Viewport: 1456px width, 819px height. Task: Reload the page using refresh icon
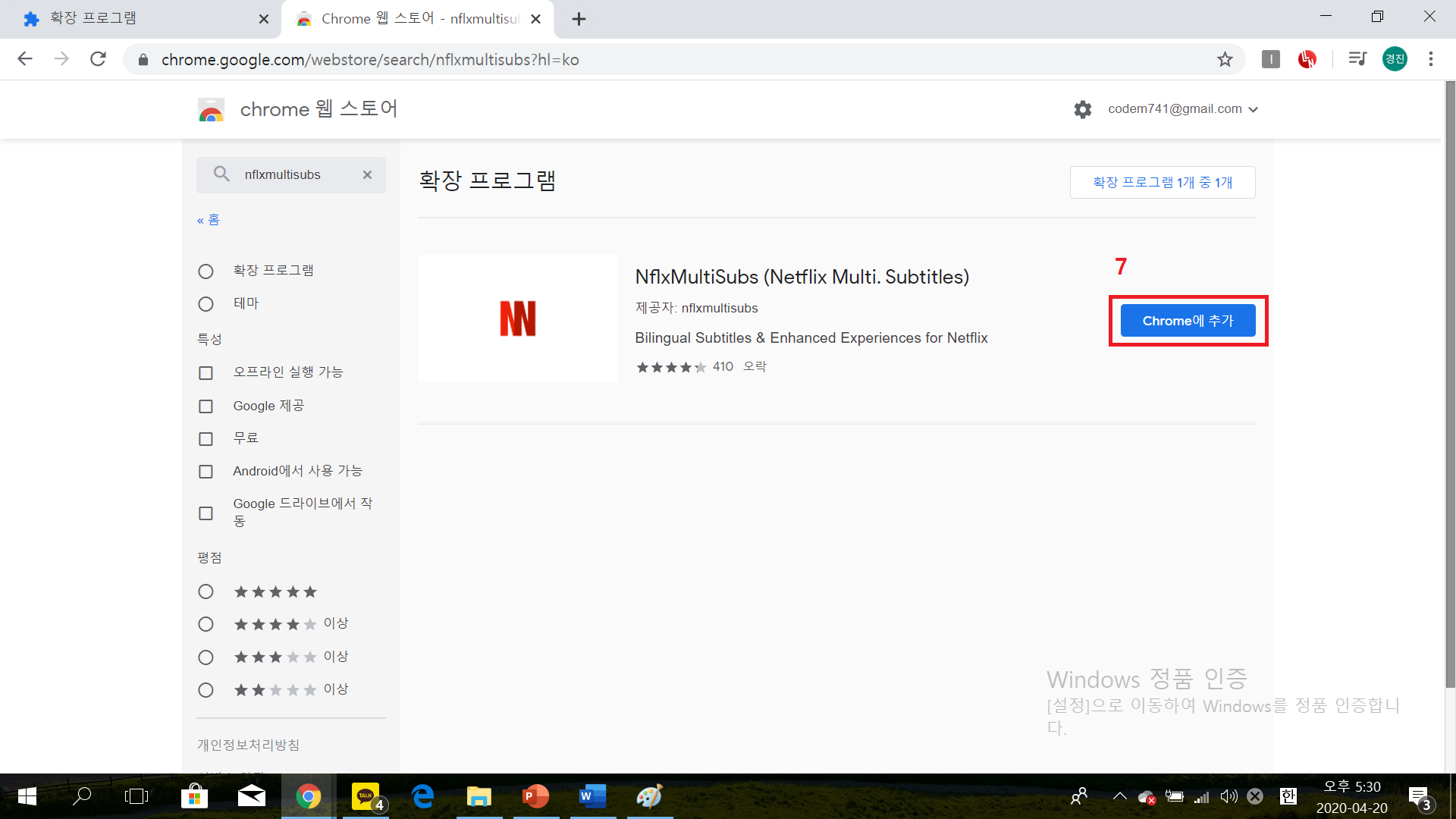click(x=98, y=59)
